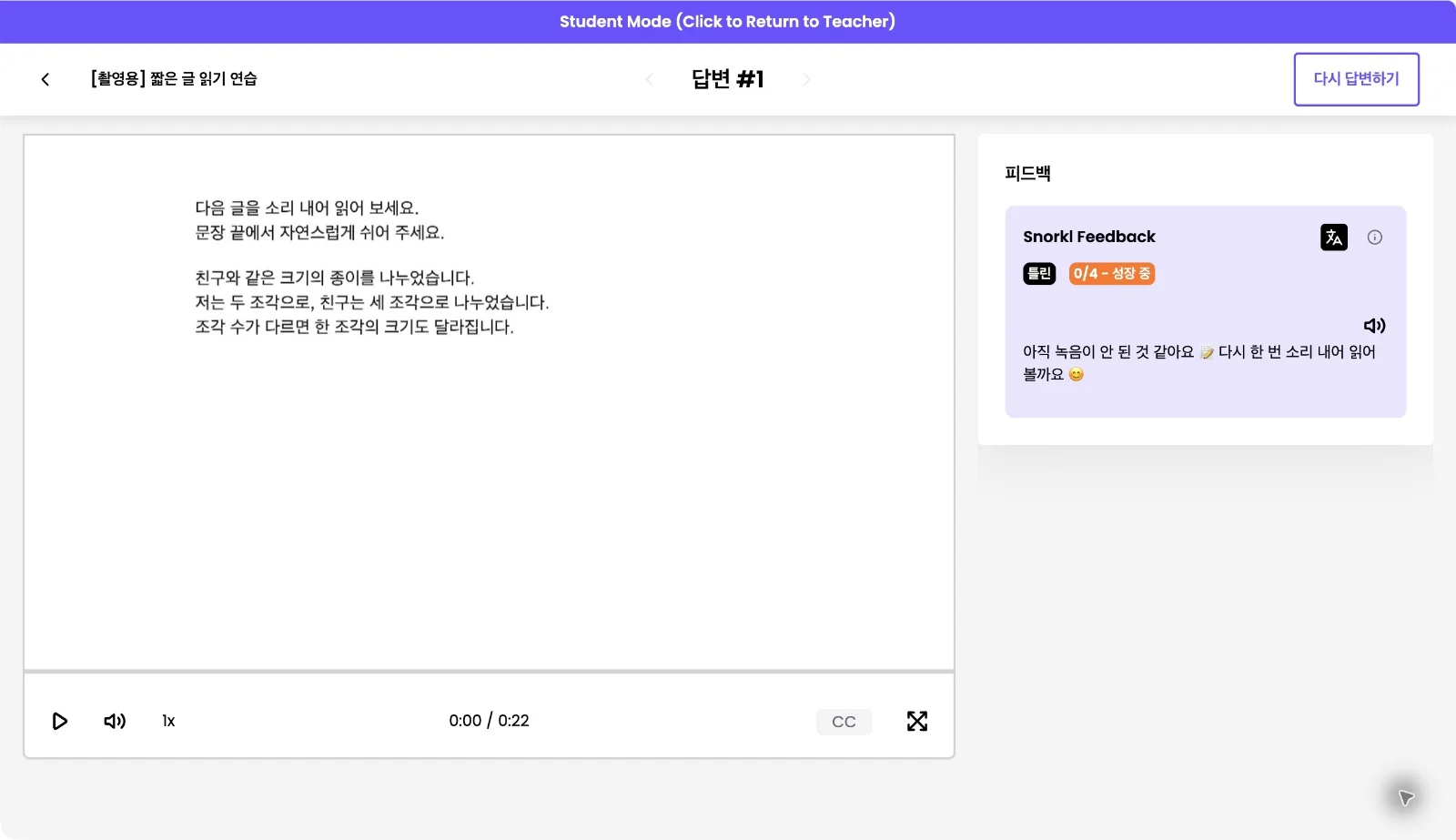Viewport: 1456px width, 840px height.
Task: Click the Snorkl Feedback title
Action: (1089, 237)
